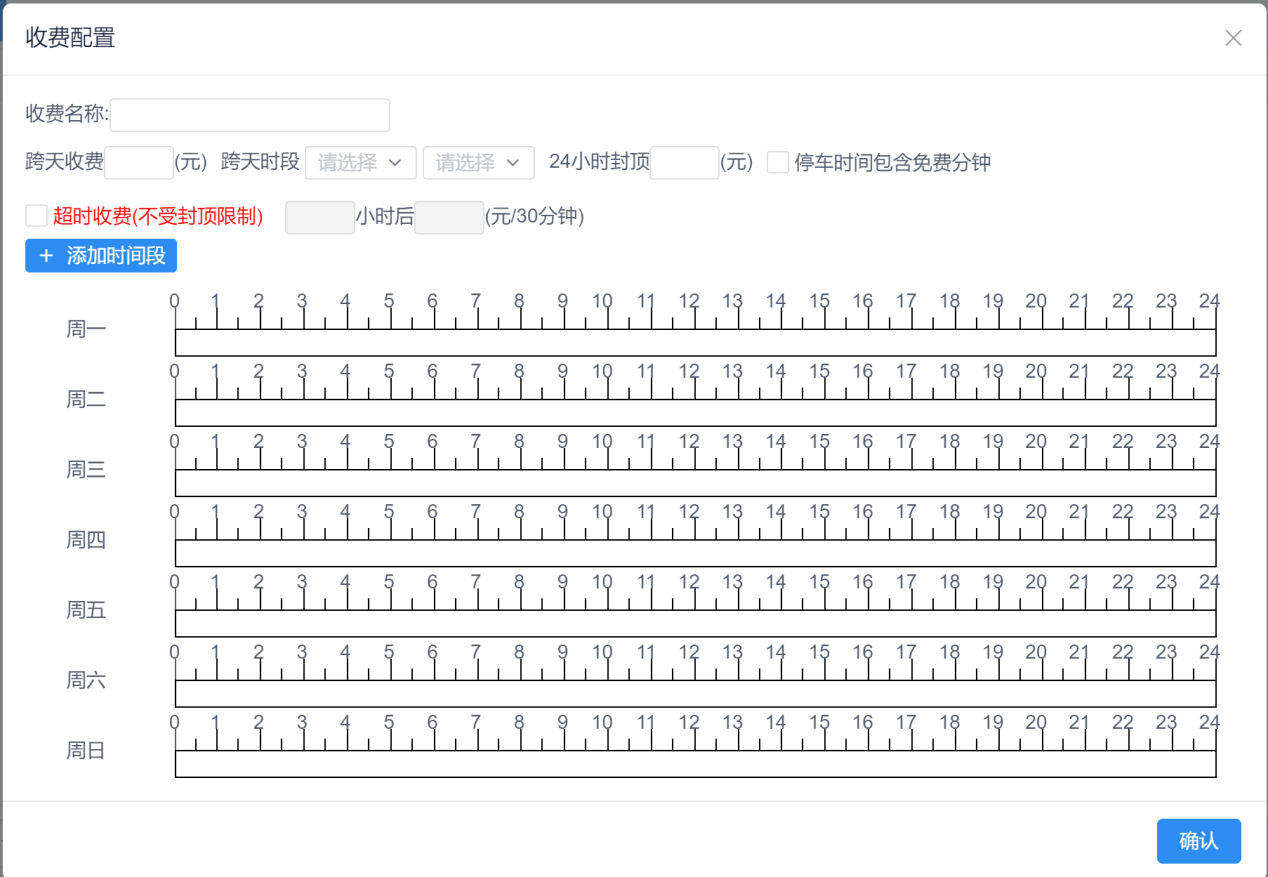Select the 周三 time bar

[696, 483]
